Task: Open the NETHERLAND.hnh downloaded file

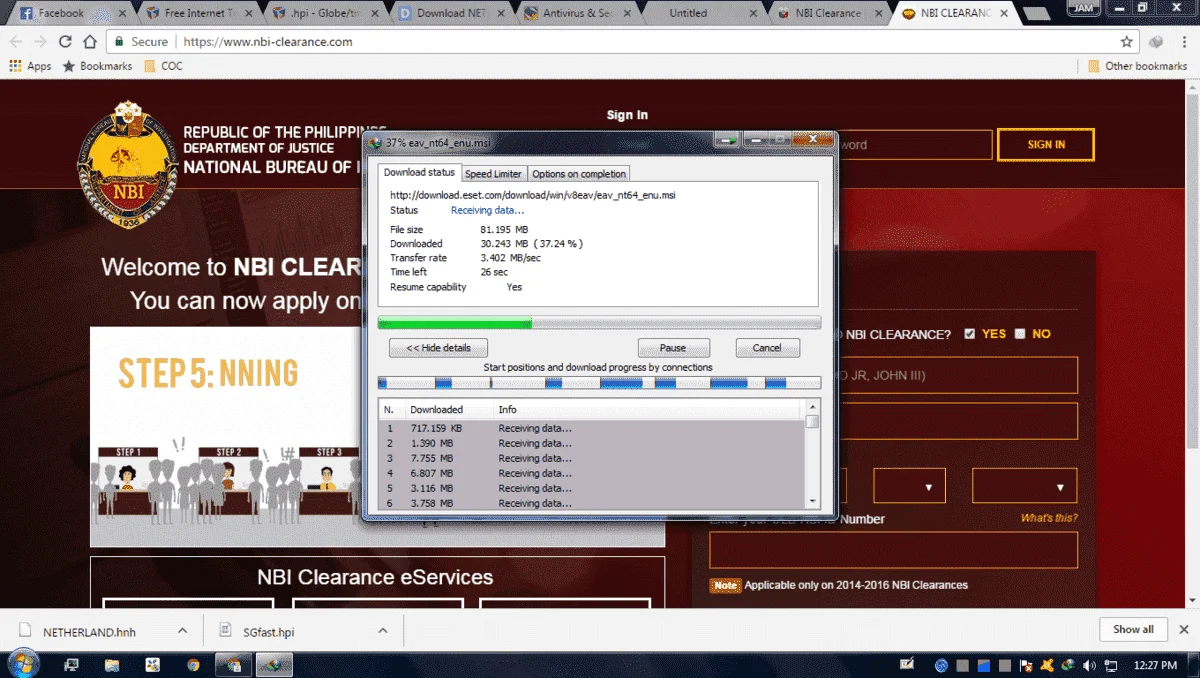Action: click(88, 632)
